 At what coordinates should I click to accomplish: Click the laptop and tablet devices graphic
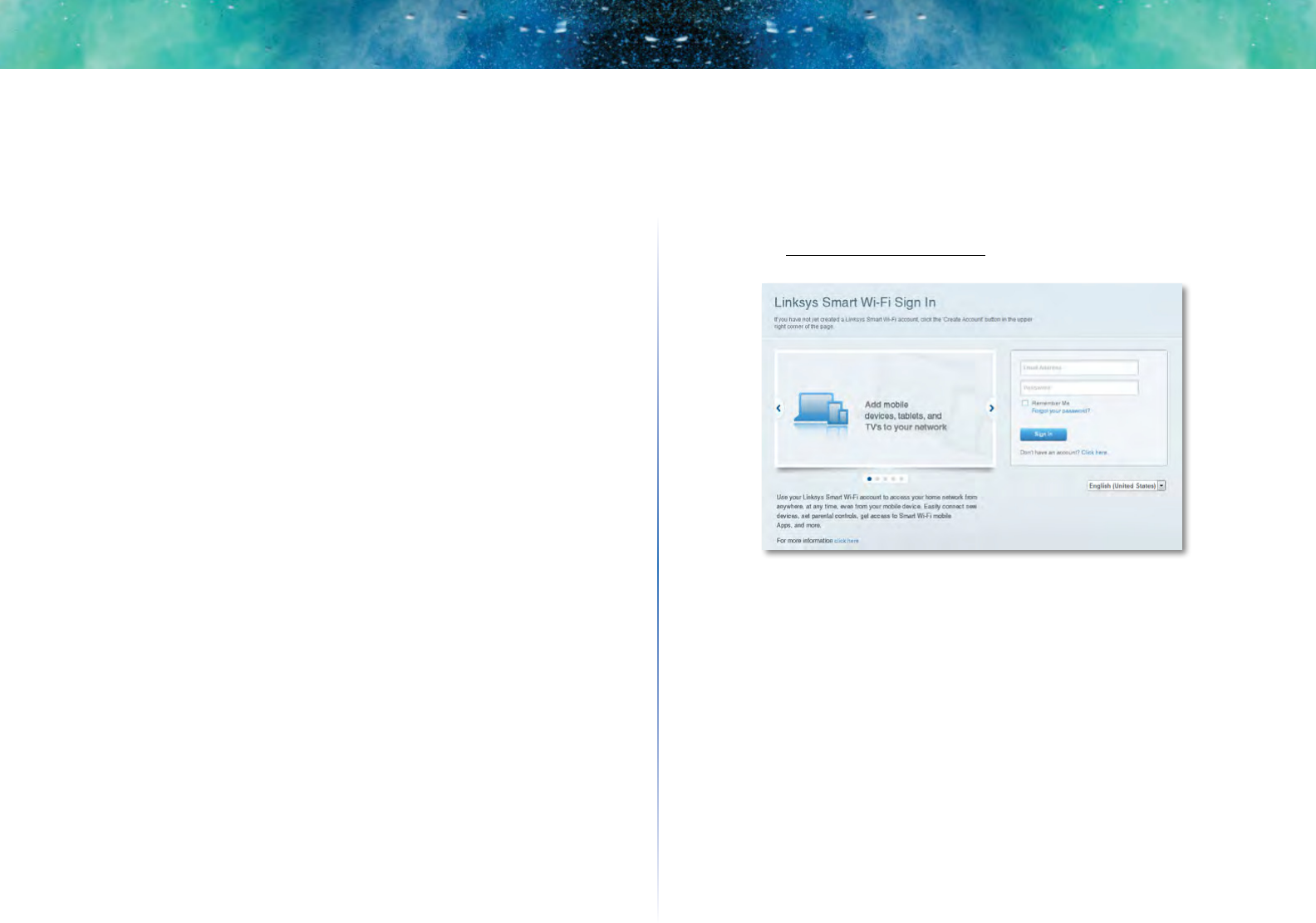(x=821, y=410)
